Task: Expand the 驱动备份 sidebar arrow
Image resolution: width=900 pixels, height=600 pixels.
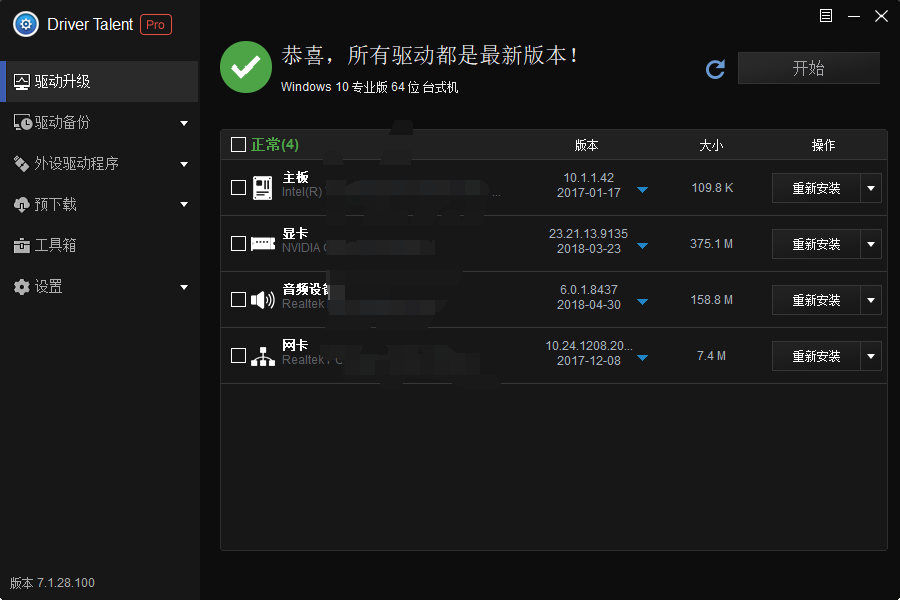Action: 184,123
